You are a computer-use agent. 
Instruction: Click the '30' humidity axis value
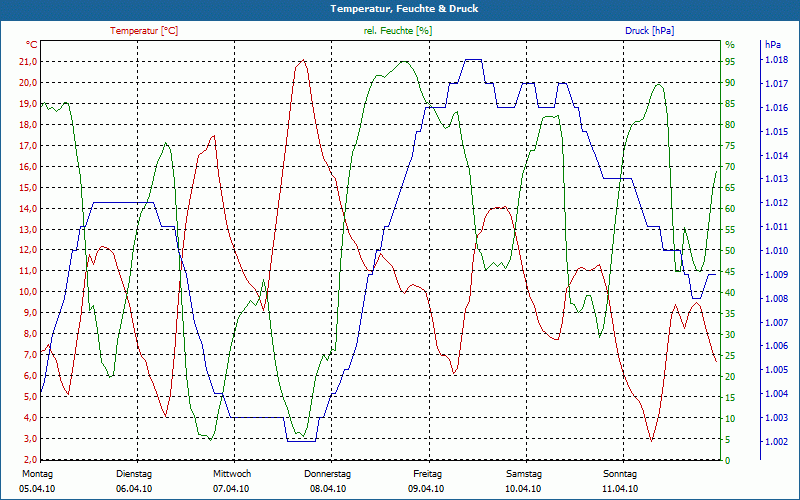pyautogui.click(x=730, y=334)
